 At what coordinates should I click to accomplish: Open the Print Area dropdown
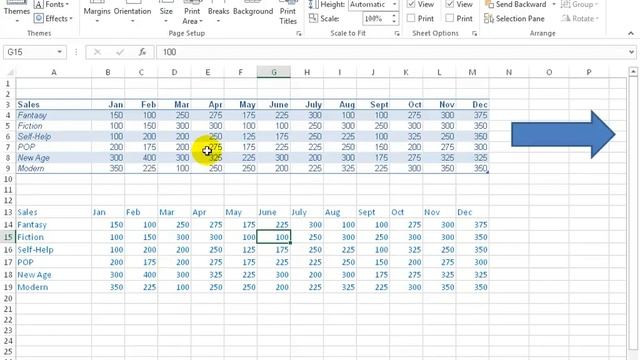(x=192, y=13)
